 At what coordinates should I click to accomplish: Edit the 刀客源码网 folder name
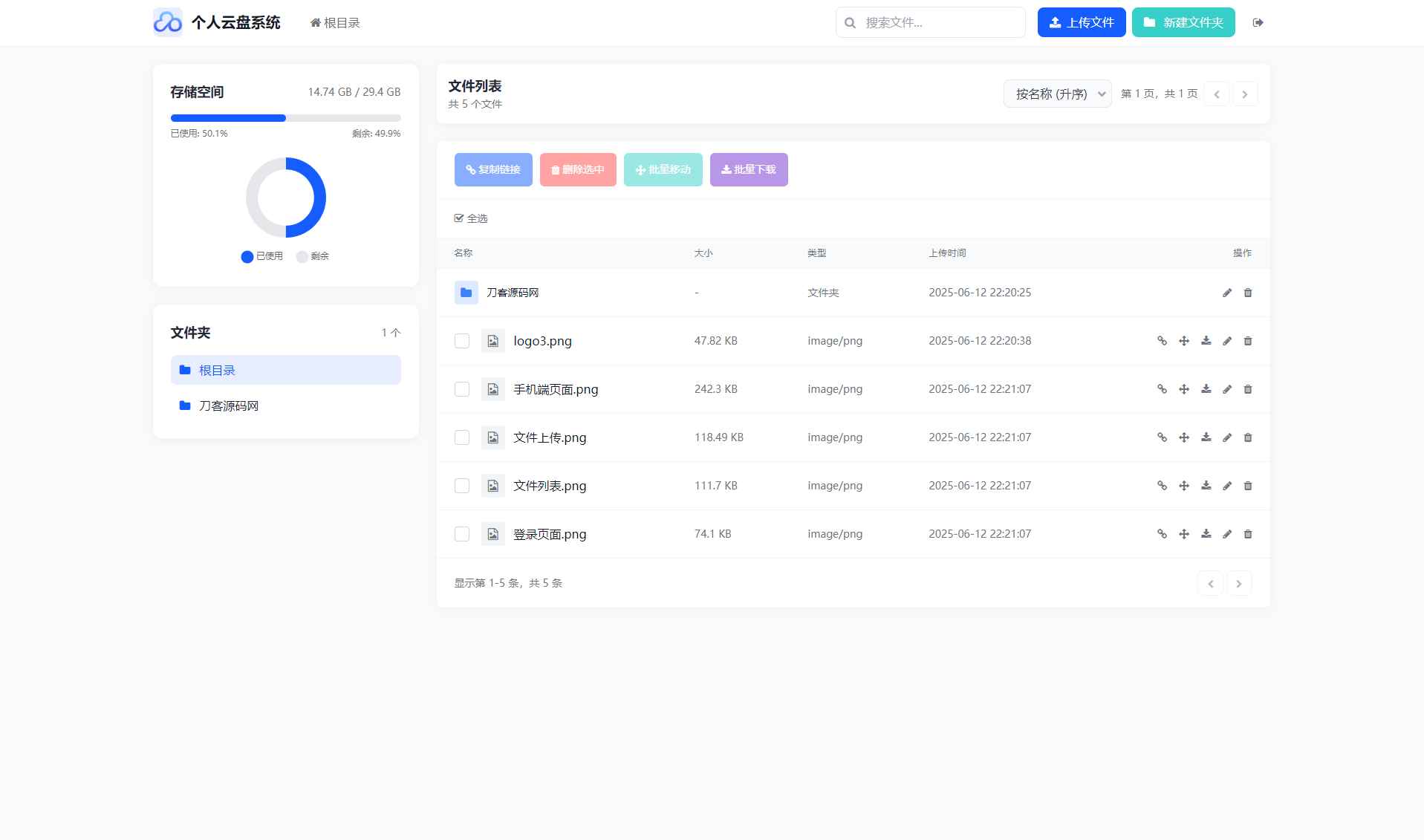1226,293
